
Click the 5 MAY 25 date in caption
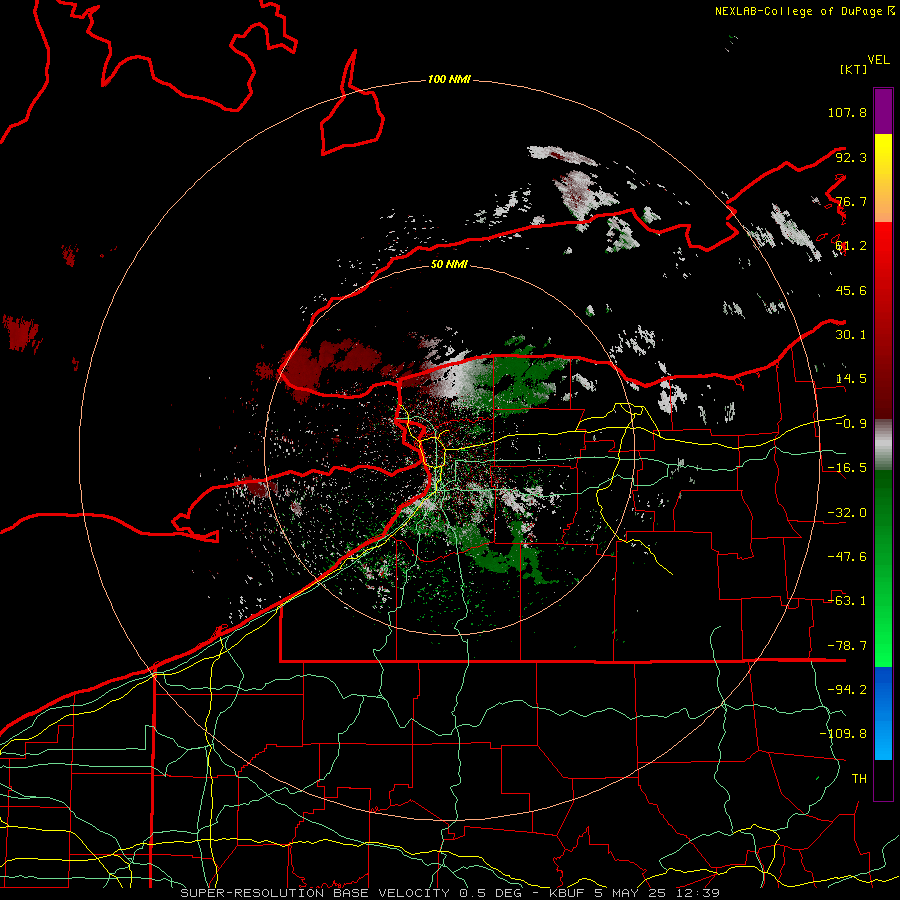tap(632, 893)
